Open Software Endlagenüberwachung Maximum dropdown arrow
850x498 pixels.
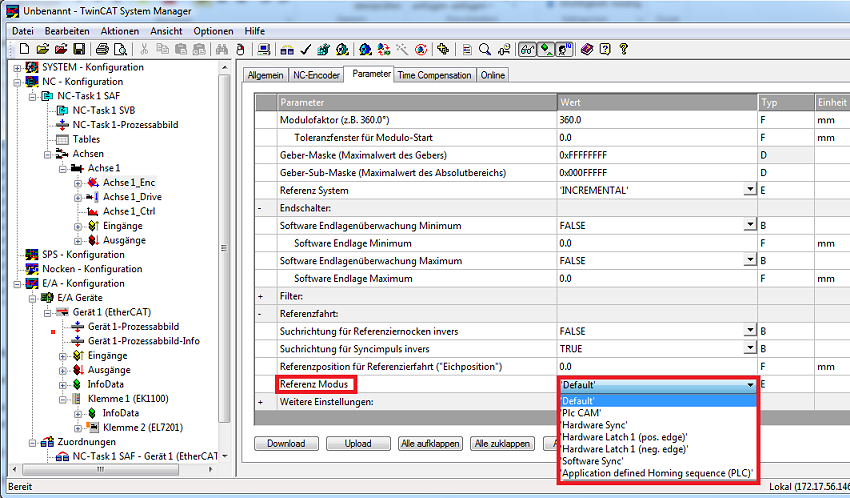click(x=750, y=260)
